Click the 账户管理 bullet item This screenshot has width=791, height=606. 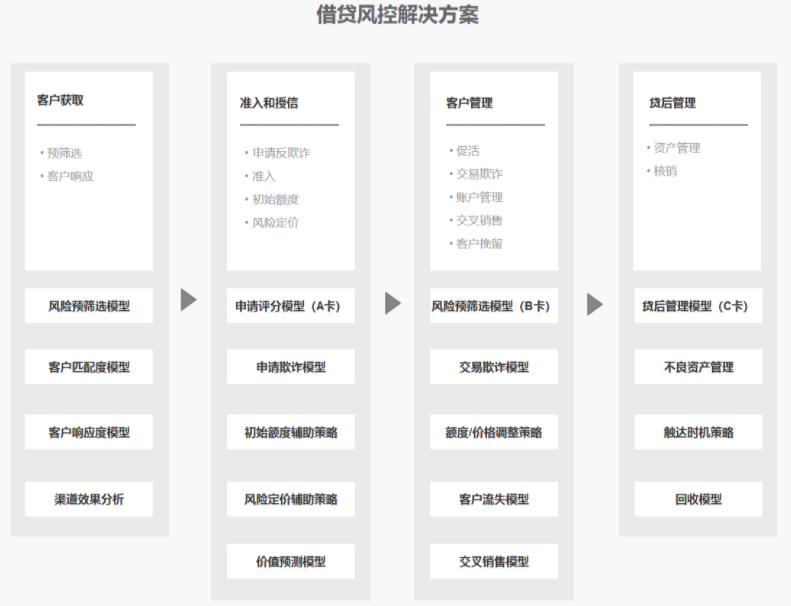click(476, 197)
